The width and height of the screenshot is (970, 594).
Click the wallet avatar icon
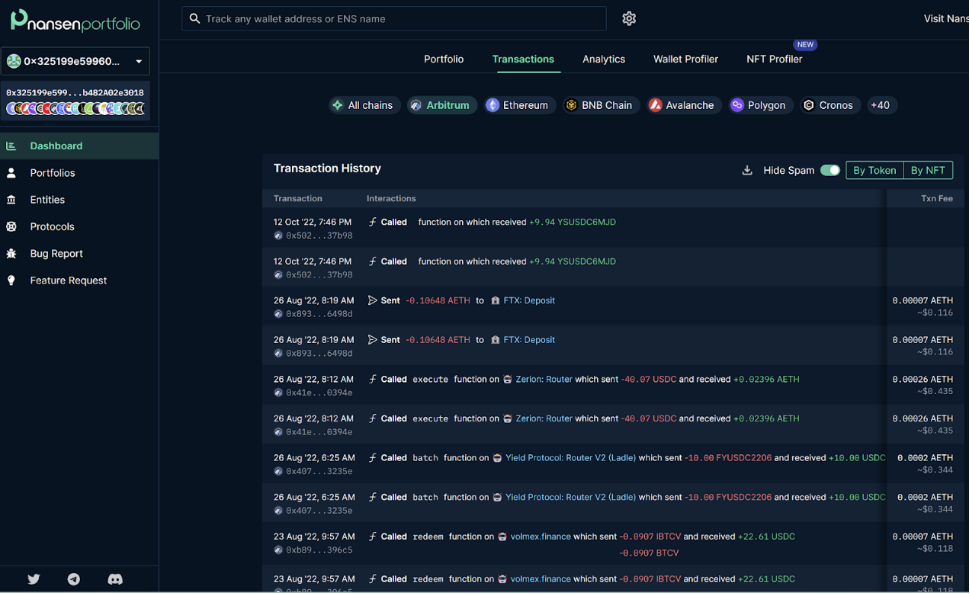14,61
